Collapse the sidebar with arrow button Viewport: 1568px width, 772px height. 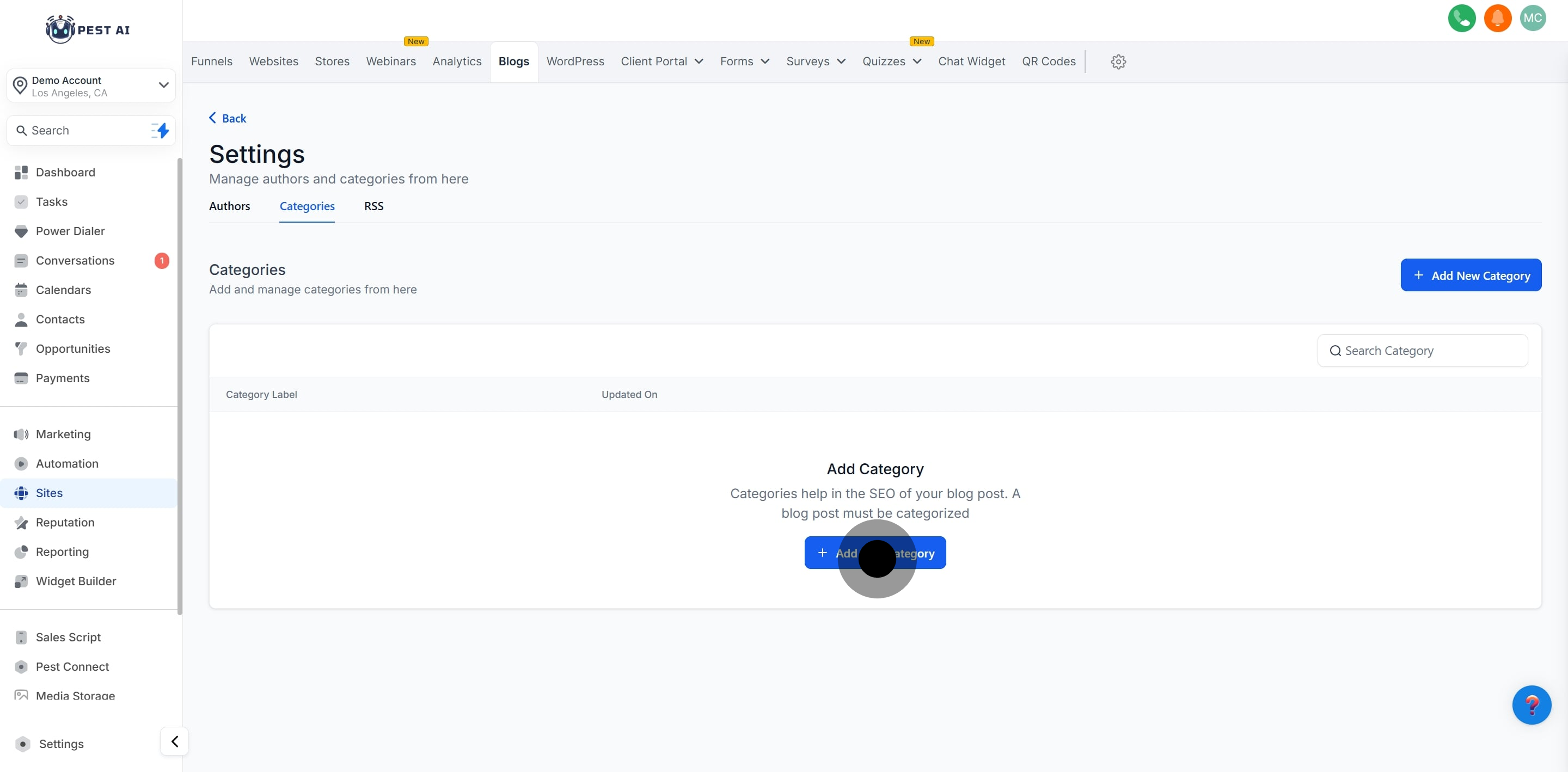click(175, 741)
